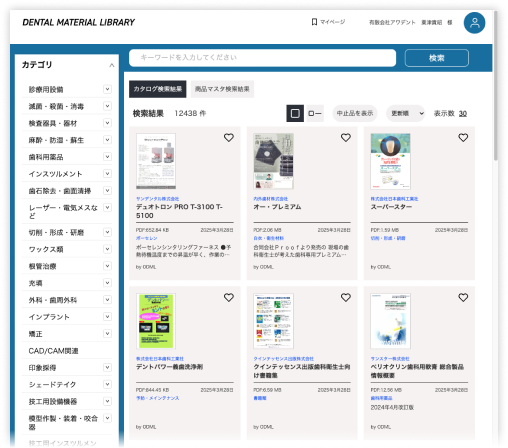The image size is (508, 448).
Task: Open the ペリオクリン catalog thumbnail
Action: pyautogui.click(x=390, y=321)
